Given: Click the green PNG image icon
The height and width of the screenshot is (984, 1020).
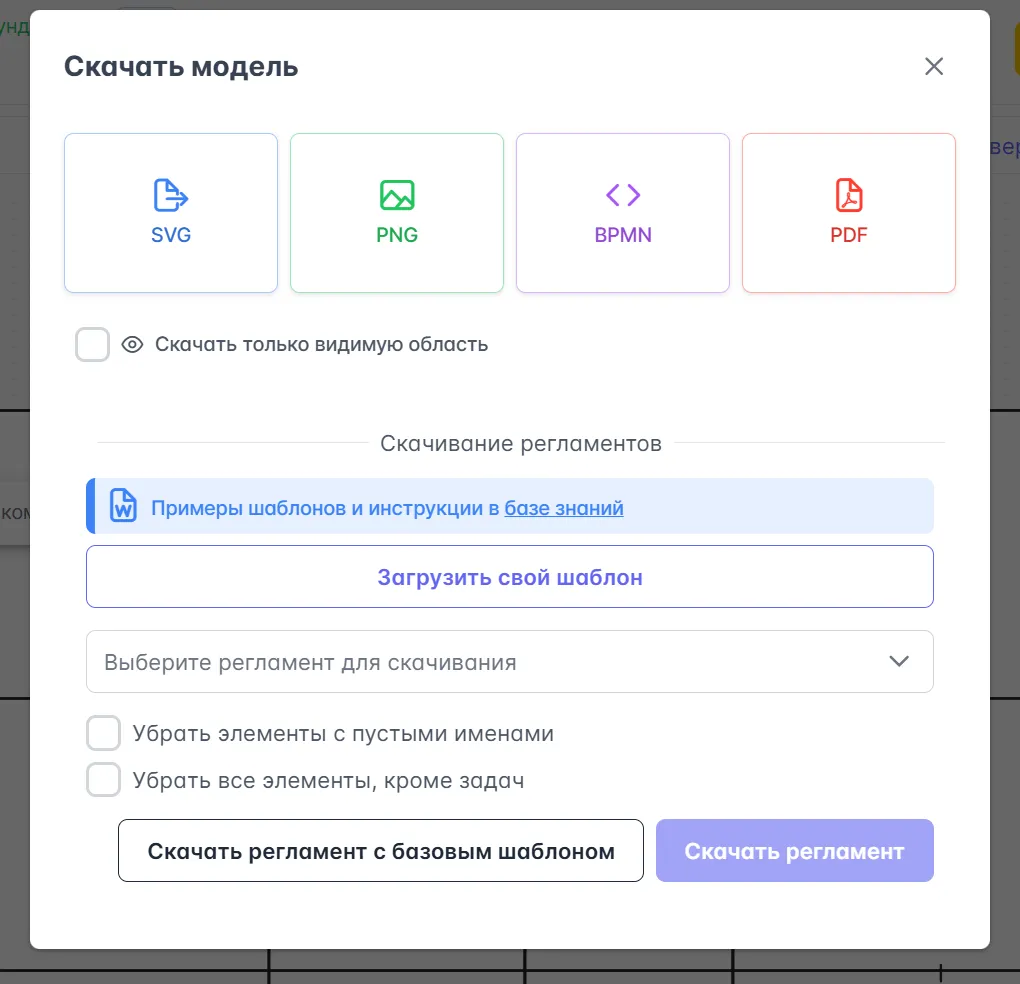Looking at the screenshot, I should coord(397,195).
